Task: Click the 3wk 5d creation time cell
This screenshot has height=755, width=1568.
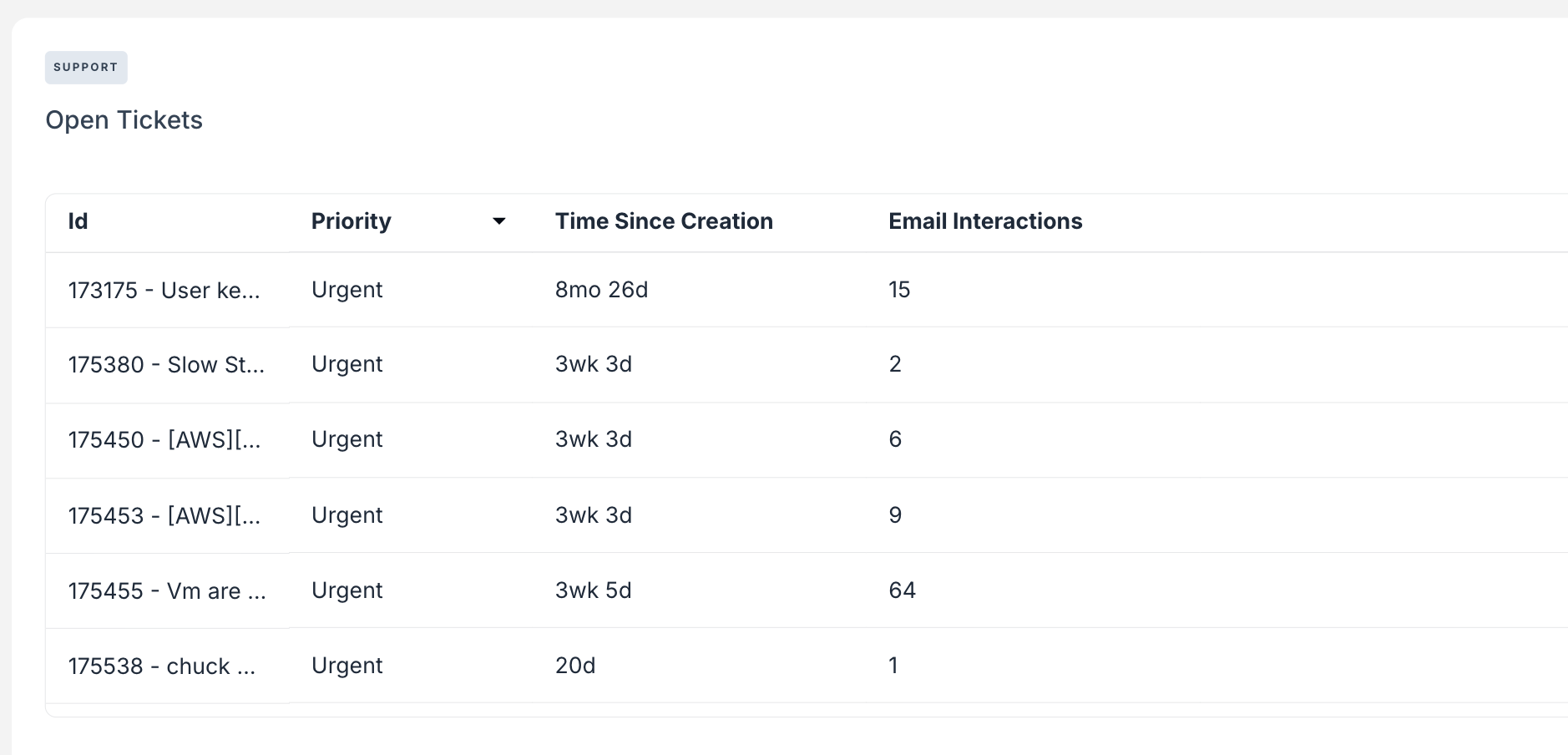Action: (x=593, y=590)
